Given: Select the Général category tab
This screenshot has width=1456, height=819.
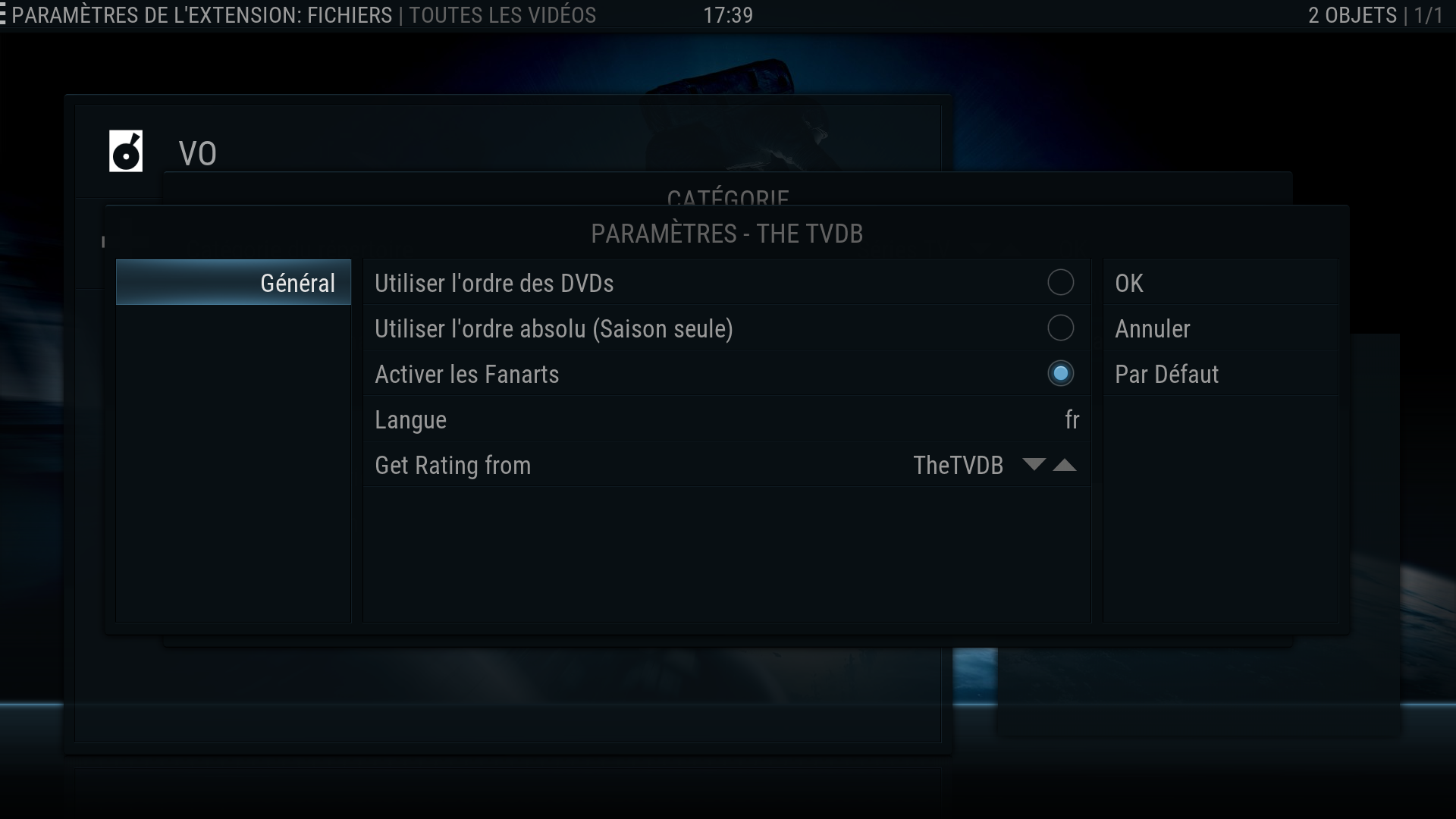Looking at the screenshot, I should pos(234,282).
